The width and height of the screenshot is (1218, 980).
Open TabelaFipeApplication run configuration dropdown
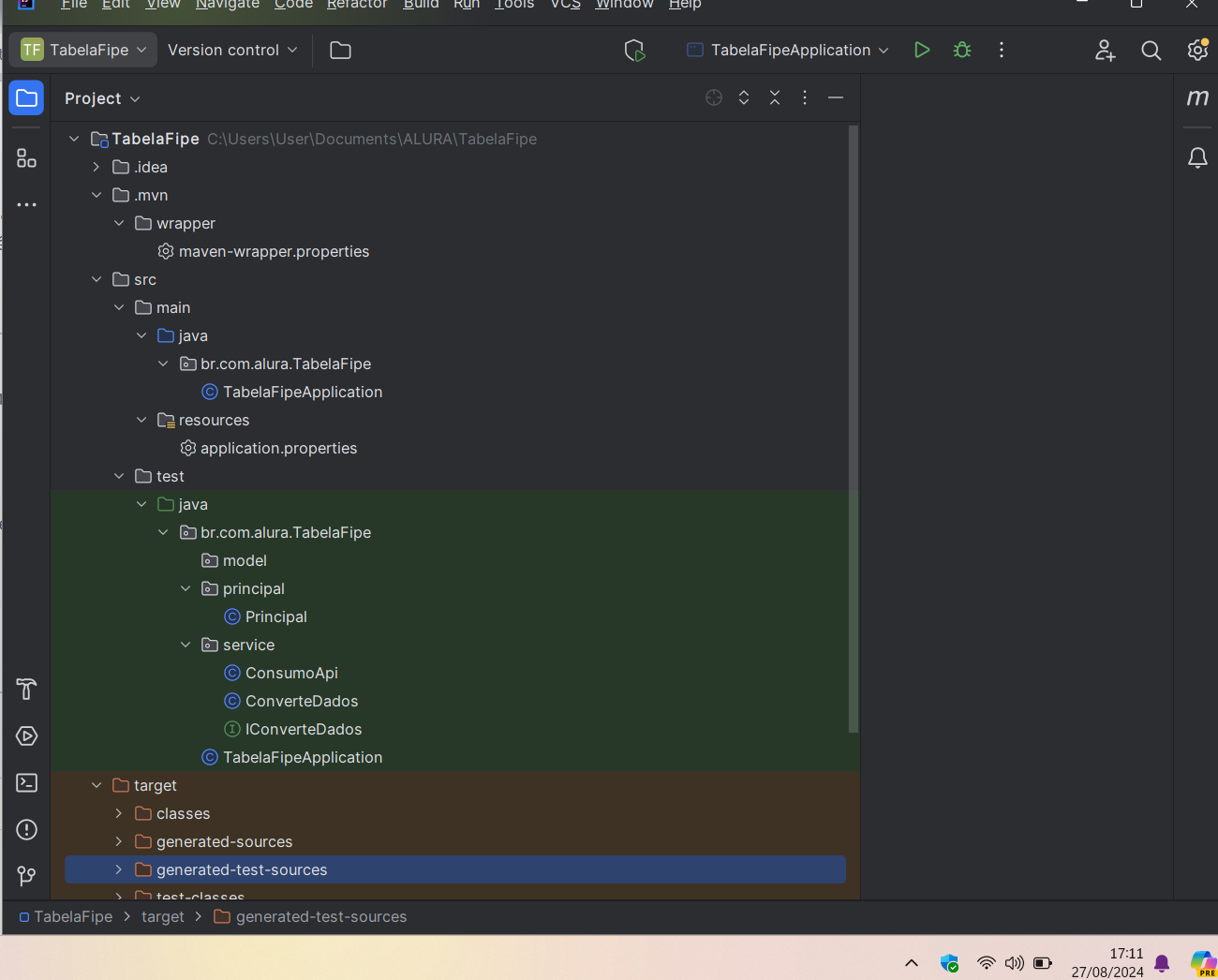(x=787, y=50)
